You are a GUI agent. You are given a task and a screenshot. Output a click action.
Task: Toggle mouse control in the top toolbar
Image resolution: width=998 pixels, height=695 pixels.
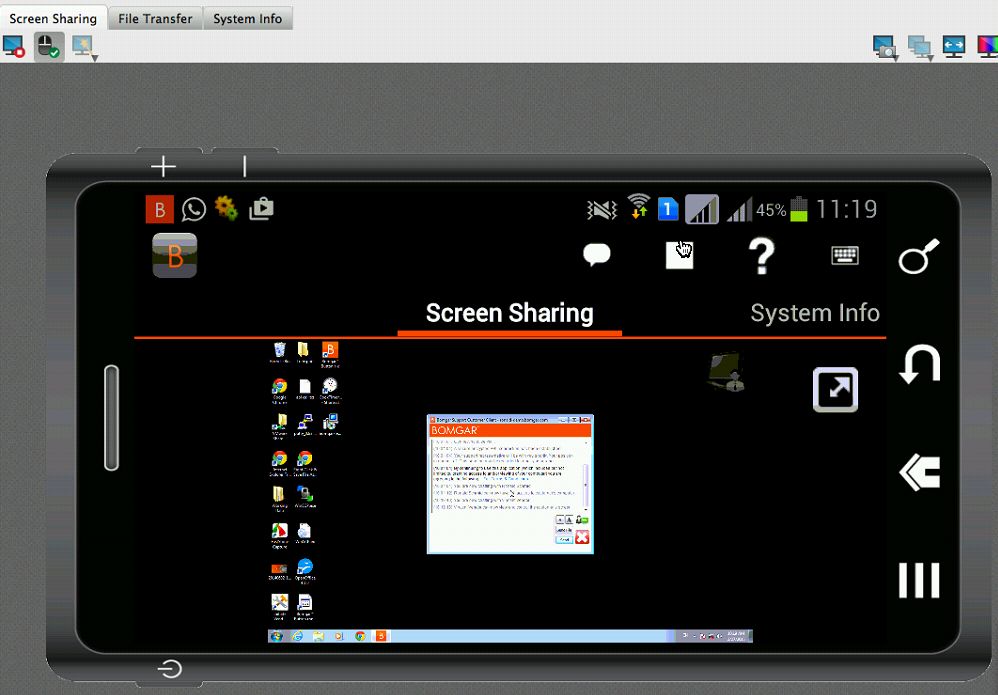47,46
